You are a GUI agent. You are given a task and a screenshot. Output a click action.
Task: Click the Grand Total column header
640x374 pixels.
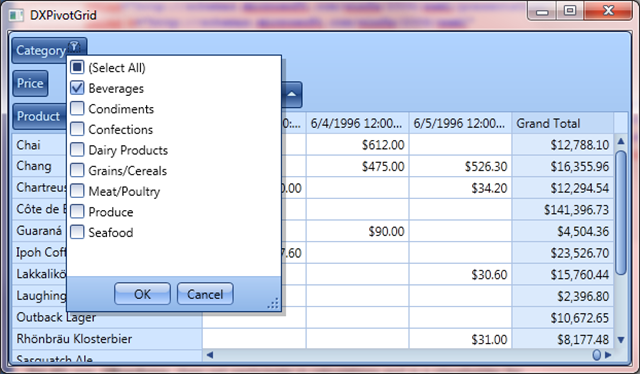(x=563, y=123)
